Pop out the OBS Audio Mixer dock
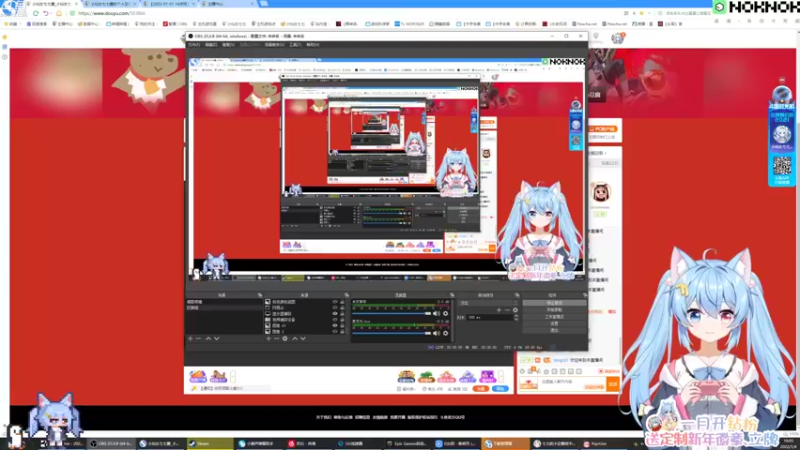Screen dimensions: 800x450 (452, 295)
